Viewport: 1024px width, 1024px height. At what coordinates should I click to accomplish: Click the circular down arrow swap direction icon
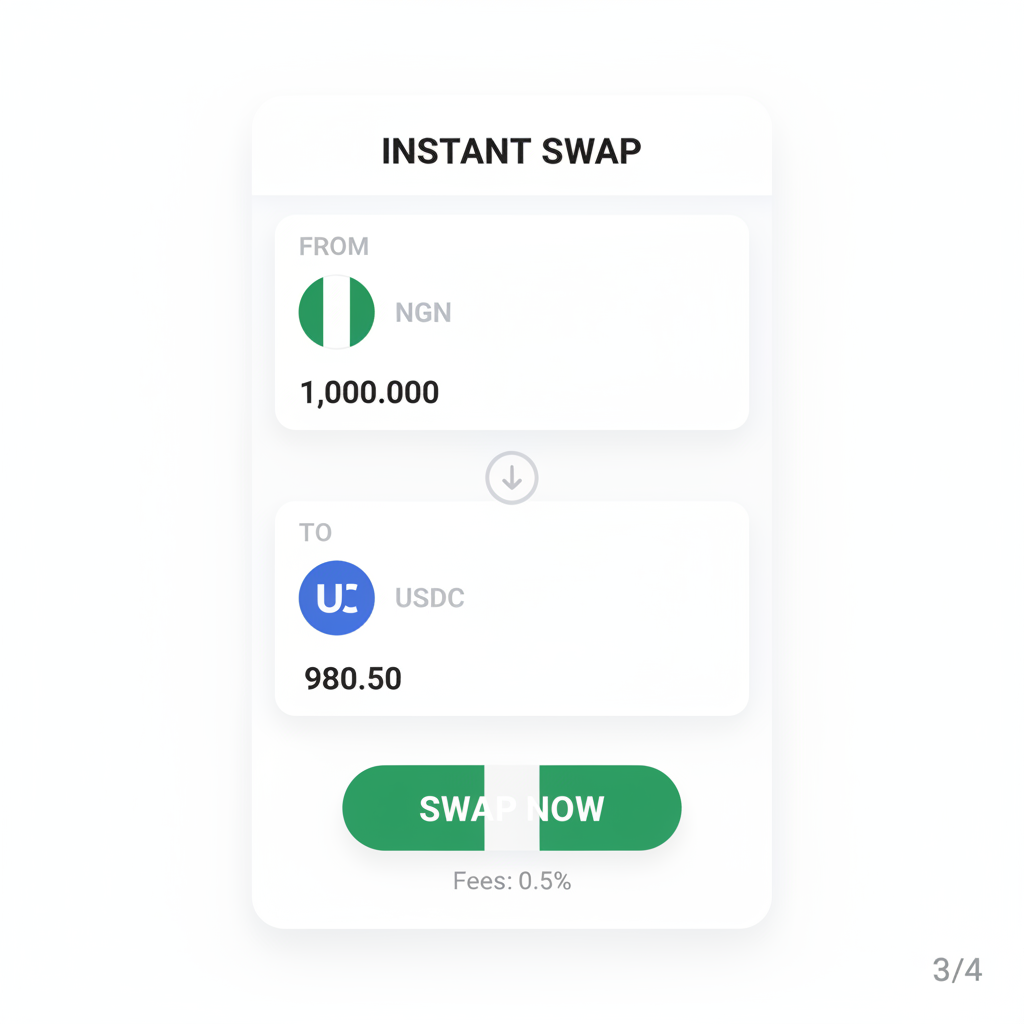pyautogui.click(x=512, y=477)
